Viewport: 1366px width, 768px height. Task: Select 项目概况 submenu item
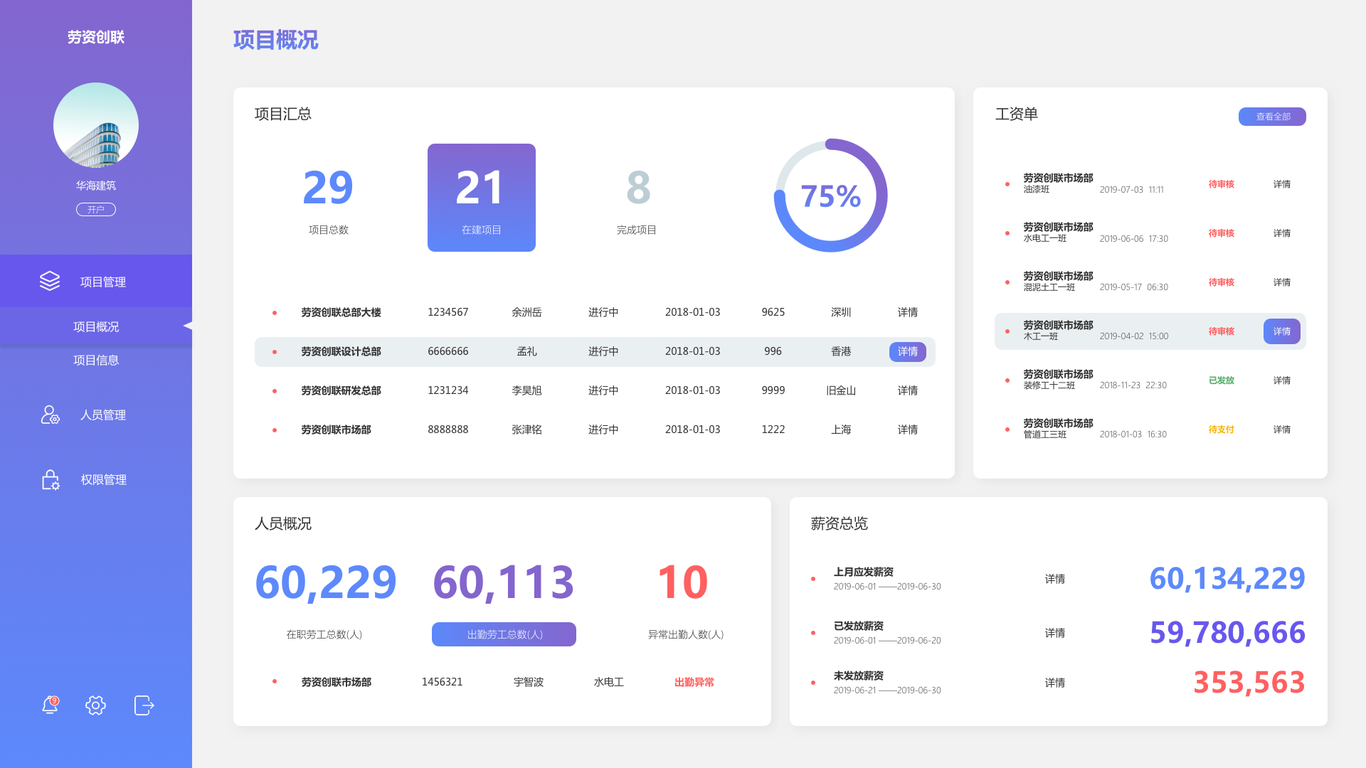(96, 327)
